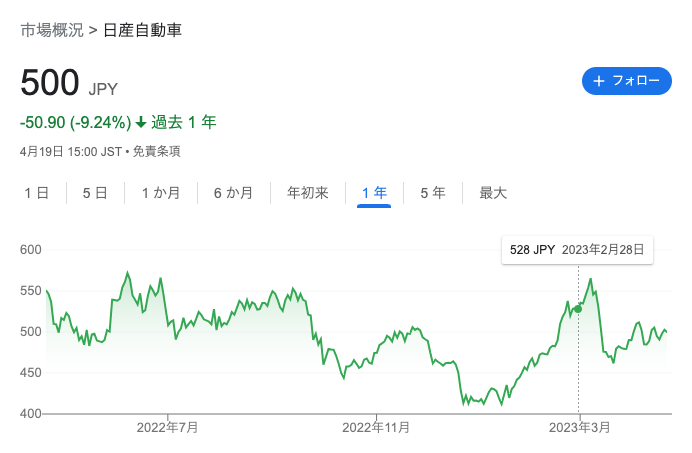Click the 450 y-axis label

30,373
